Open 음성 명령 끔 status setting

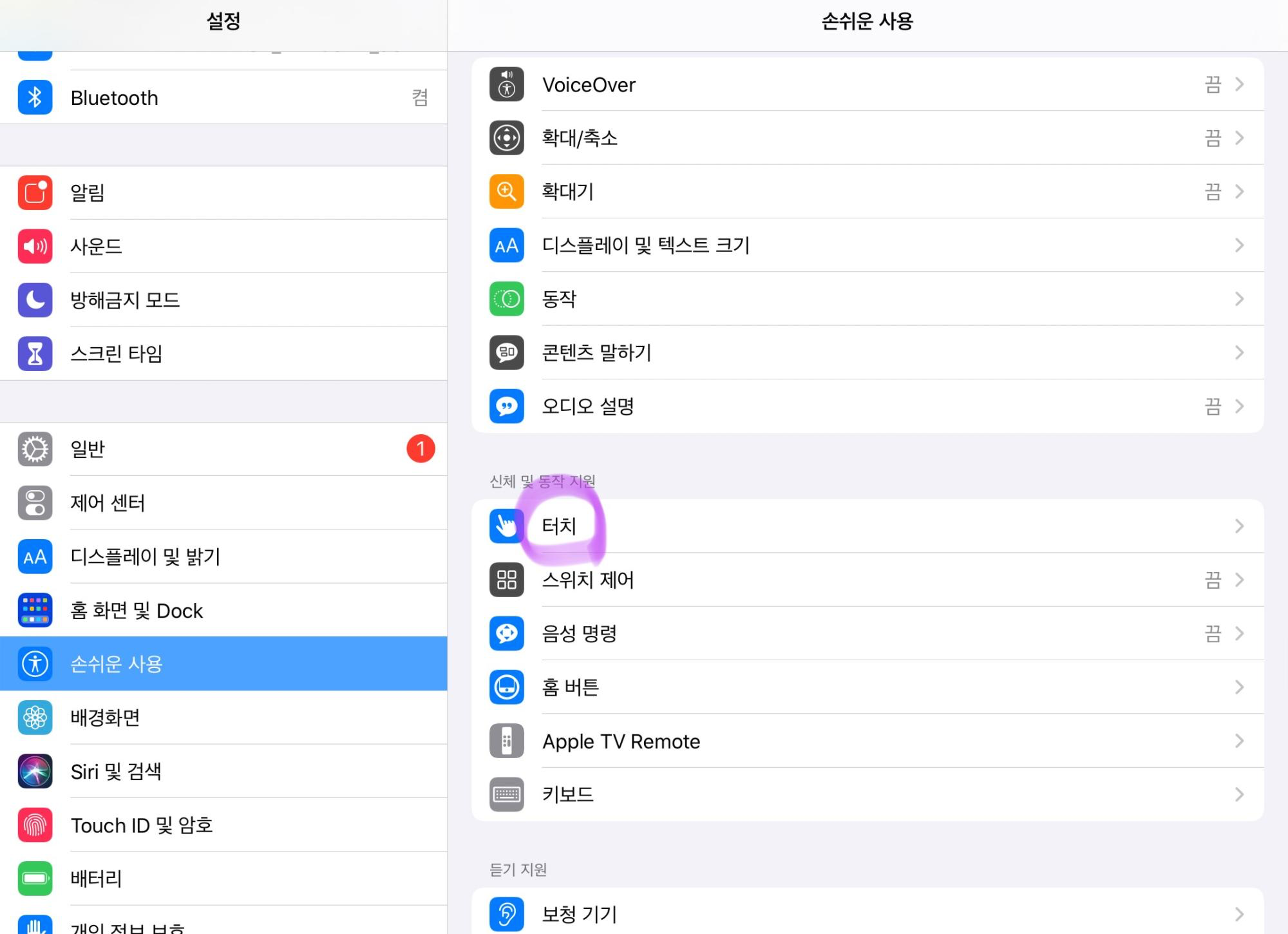click(x=1213, y=634)
